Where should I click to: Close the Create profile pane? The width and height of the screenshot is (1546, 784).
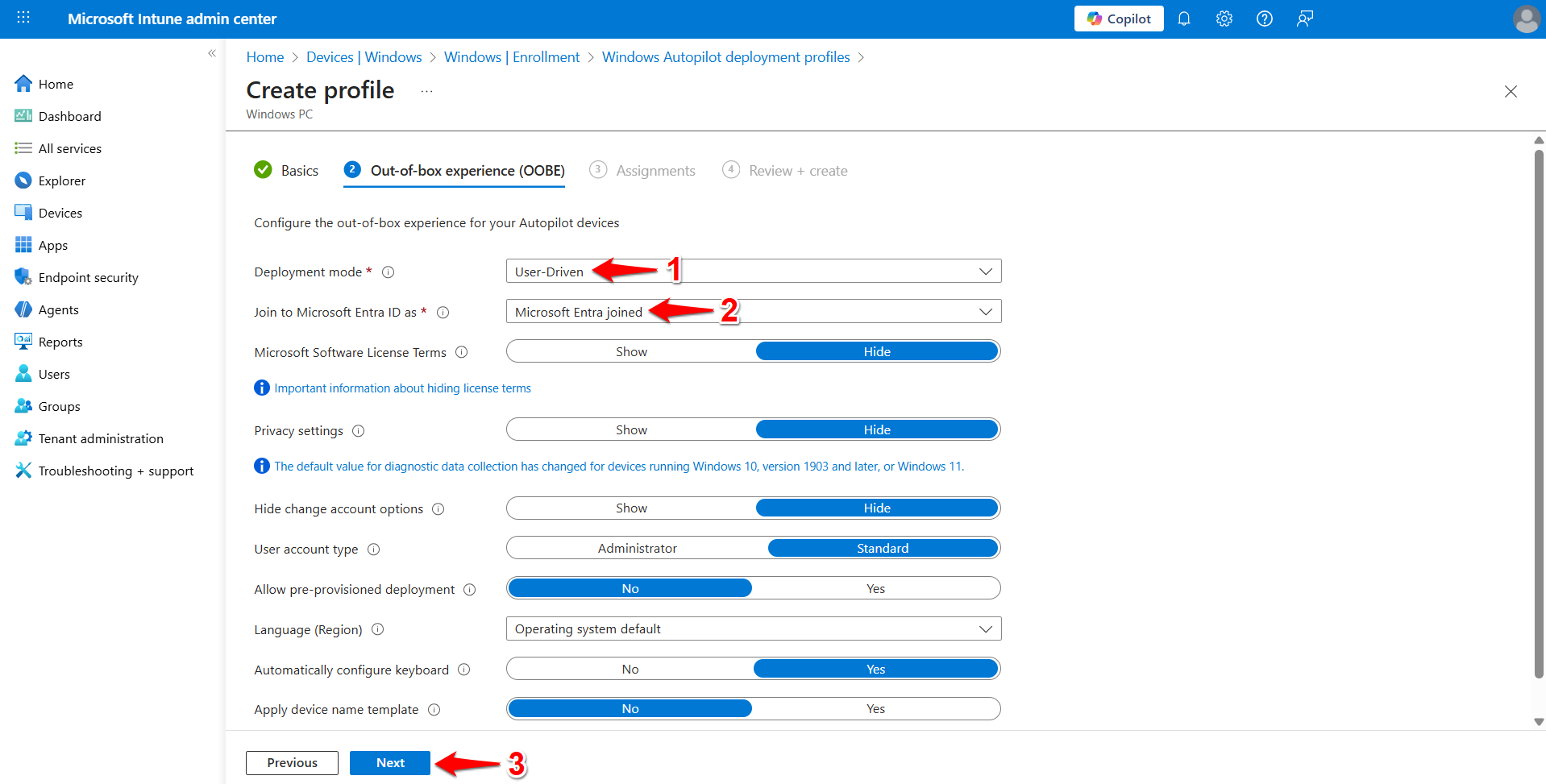pyautogui.click(x=1511, y=92)
